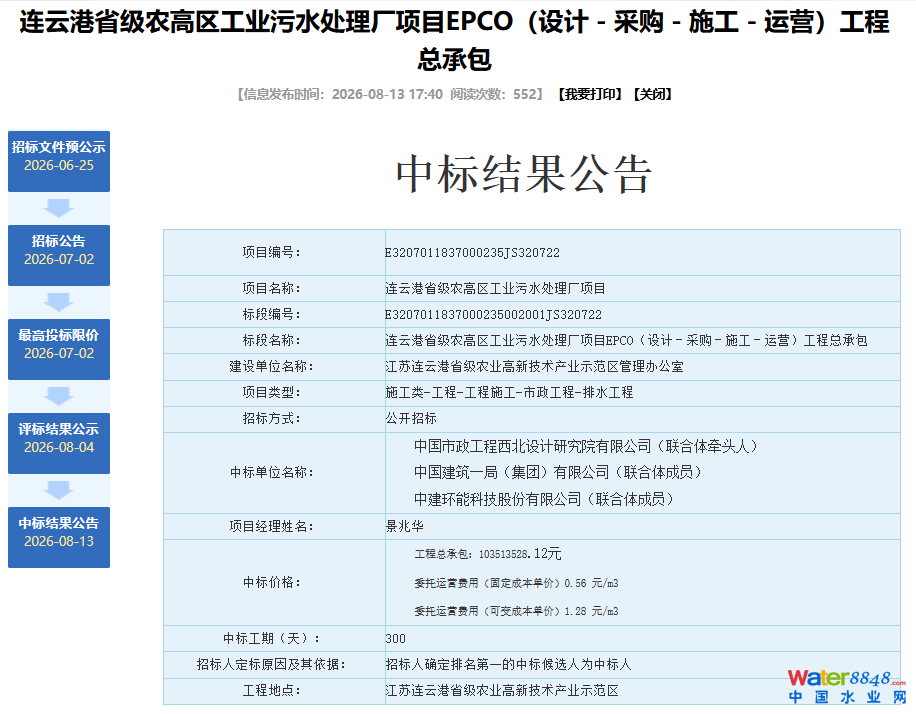Click 中建环能科技股份有限公司 member
This screenshot has width=916, height=714.
544,500
